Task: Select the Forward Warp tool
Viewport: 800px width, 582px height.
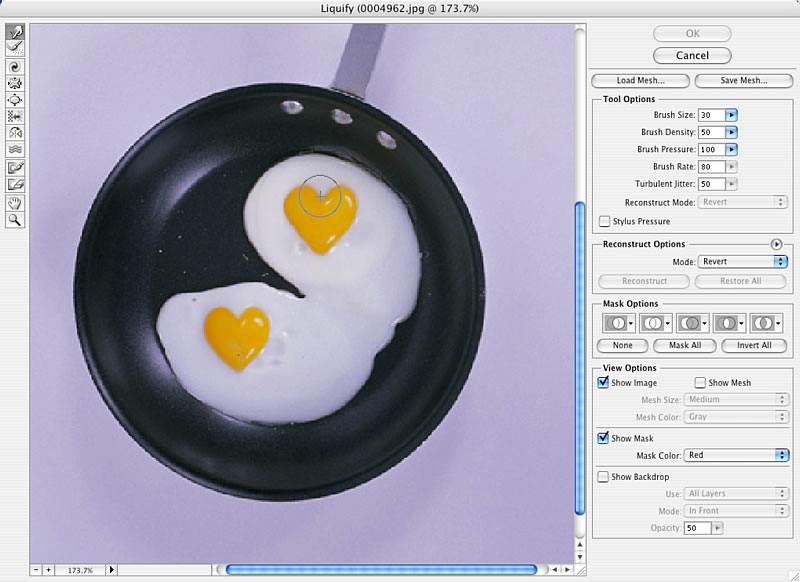Action: (x=15, y=32)
